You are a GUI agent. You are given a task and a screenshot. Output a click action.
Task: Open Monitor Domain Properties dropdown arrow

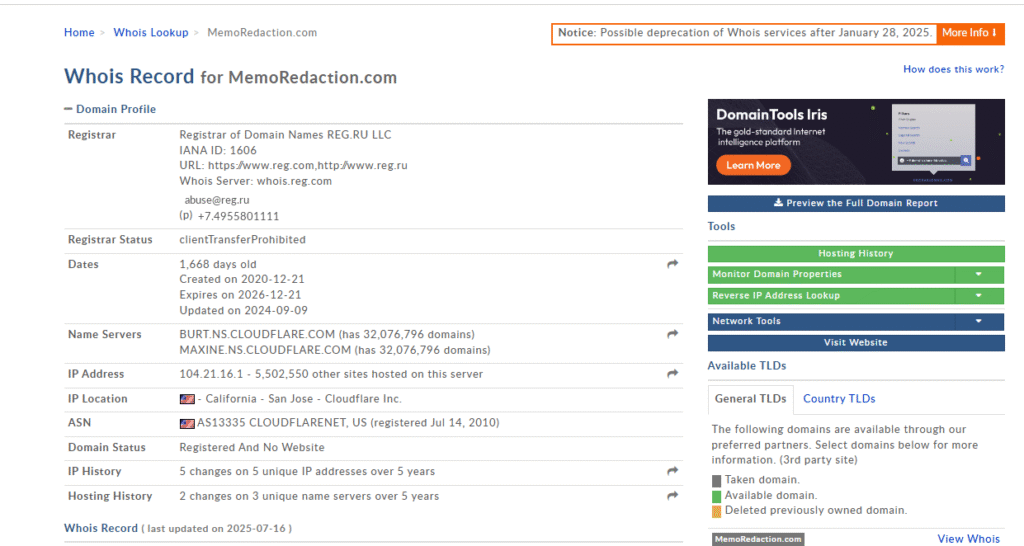pos(978,274)
